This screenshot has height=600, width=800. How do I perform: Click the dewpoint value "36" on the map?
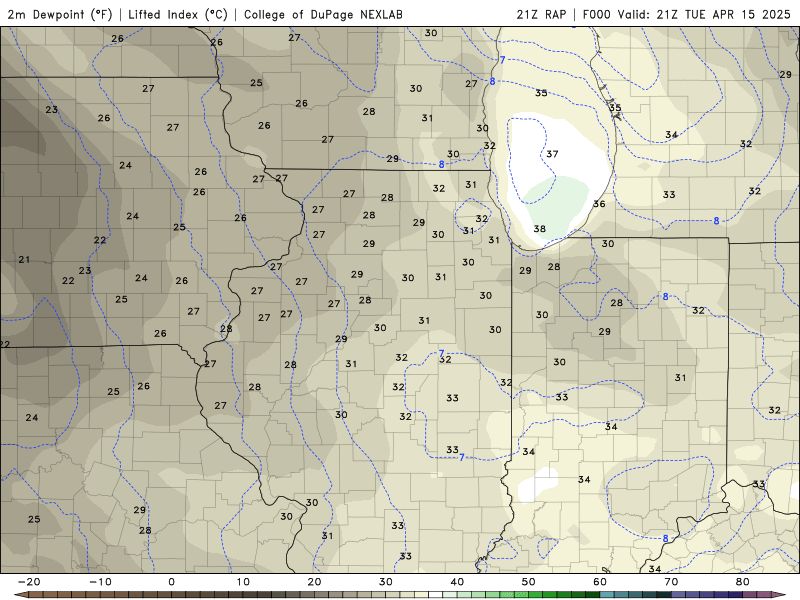click(x=599, y=204)
